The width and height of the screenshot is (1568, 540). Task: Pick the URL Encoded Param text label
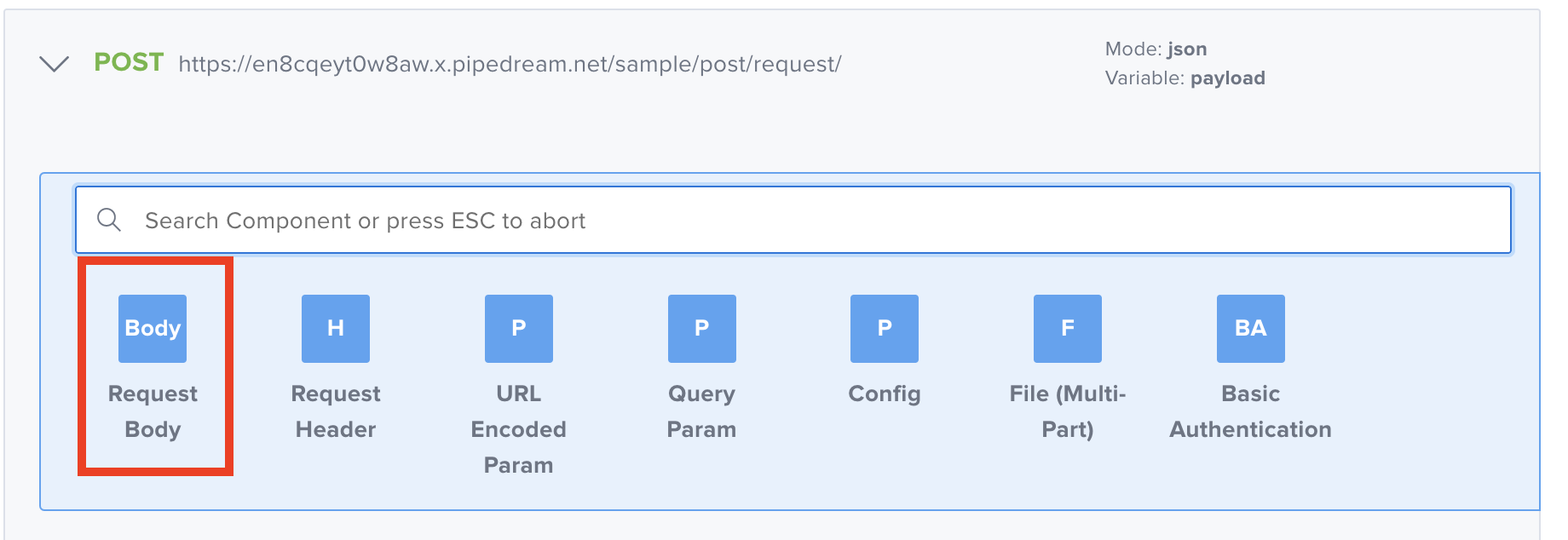tap(518, 429)
